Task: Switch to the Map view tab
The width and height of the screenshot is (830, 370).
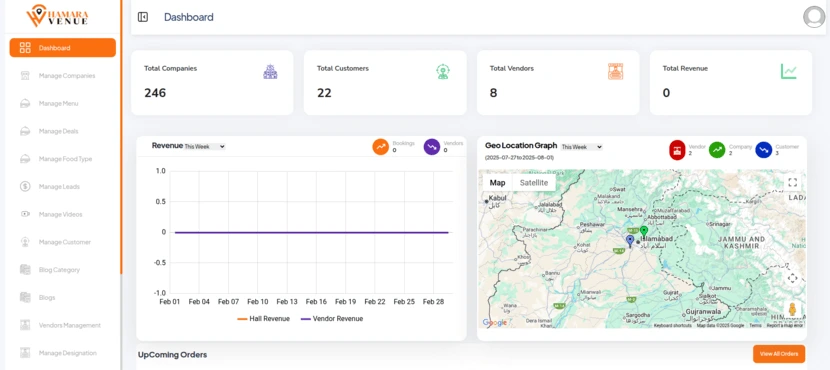Action: 498,183
